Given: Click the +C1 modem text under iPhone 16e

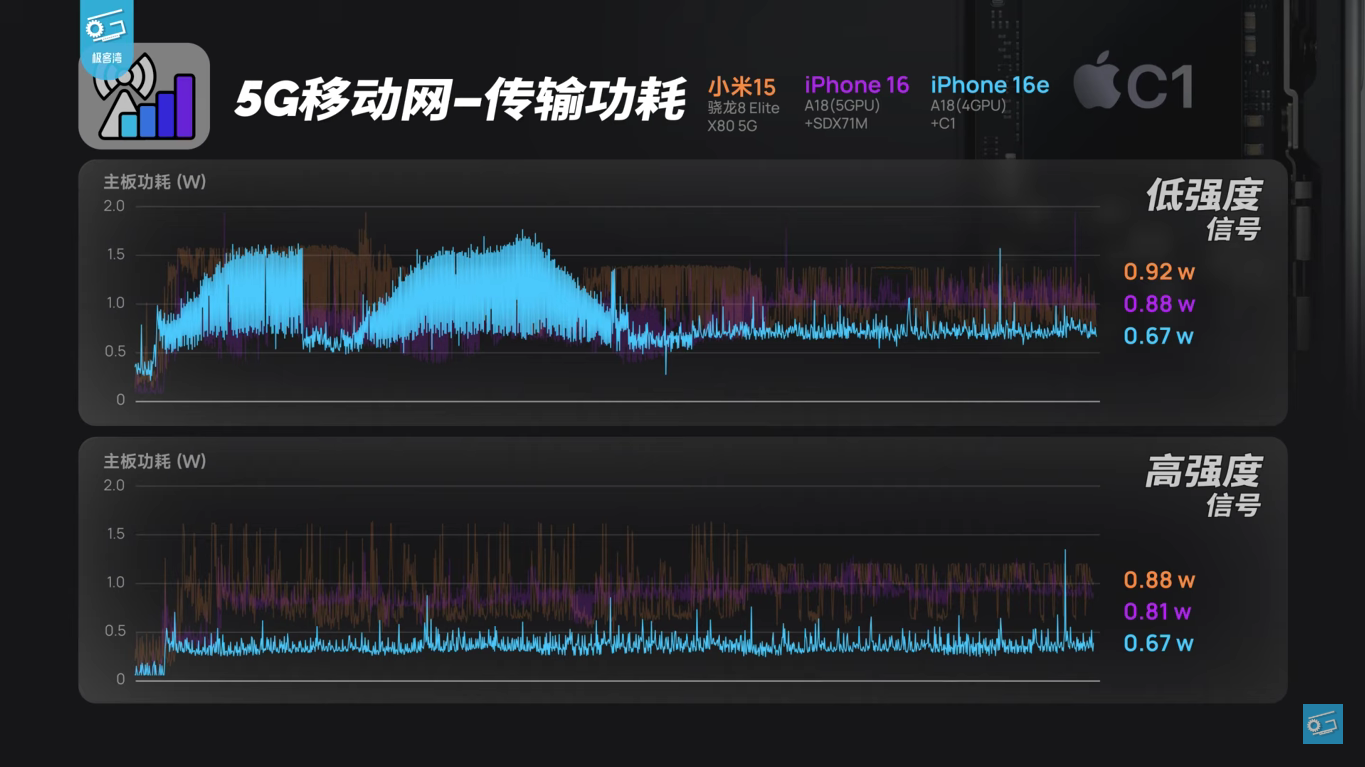Looking at the screenshot, I should [943, 124].
